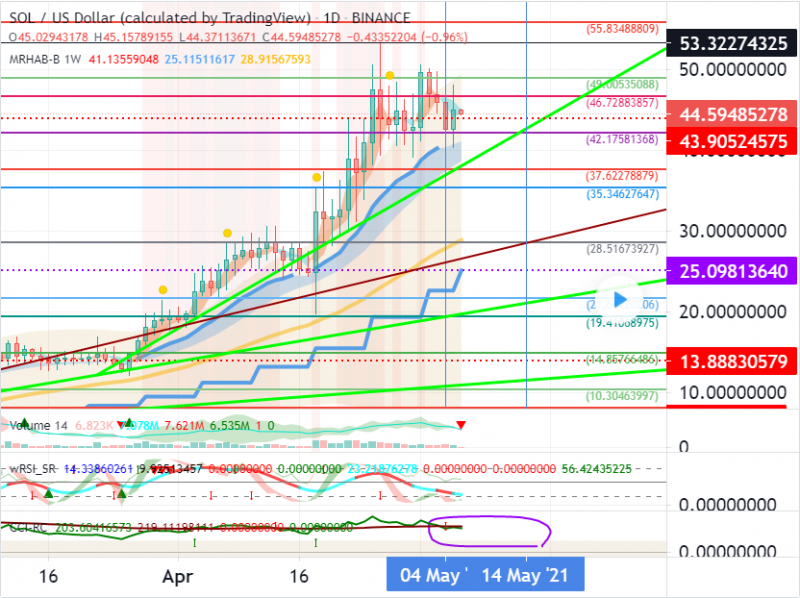Viewport: 800px width, 598px height.
Task: Click the 53.32274325 black price label
Action: (x=733, y=43)
